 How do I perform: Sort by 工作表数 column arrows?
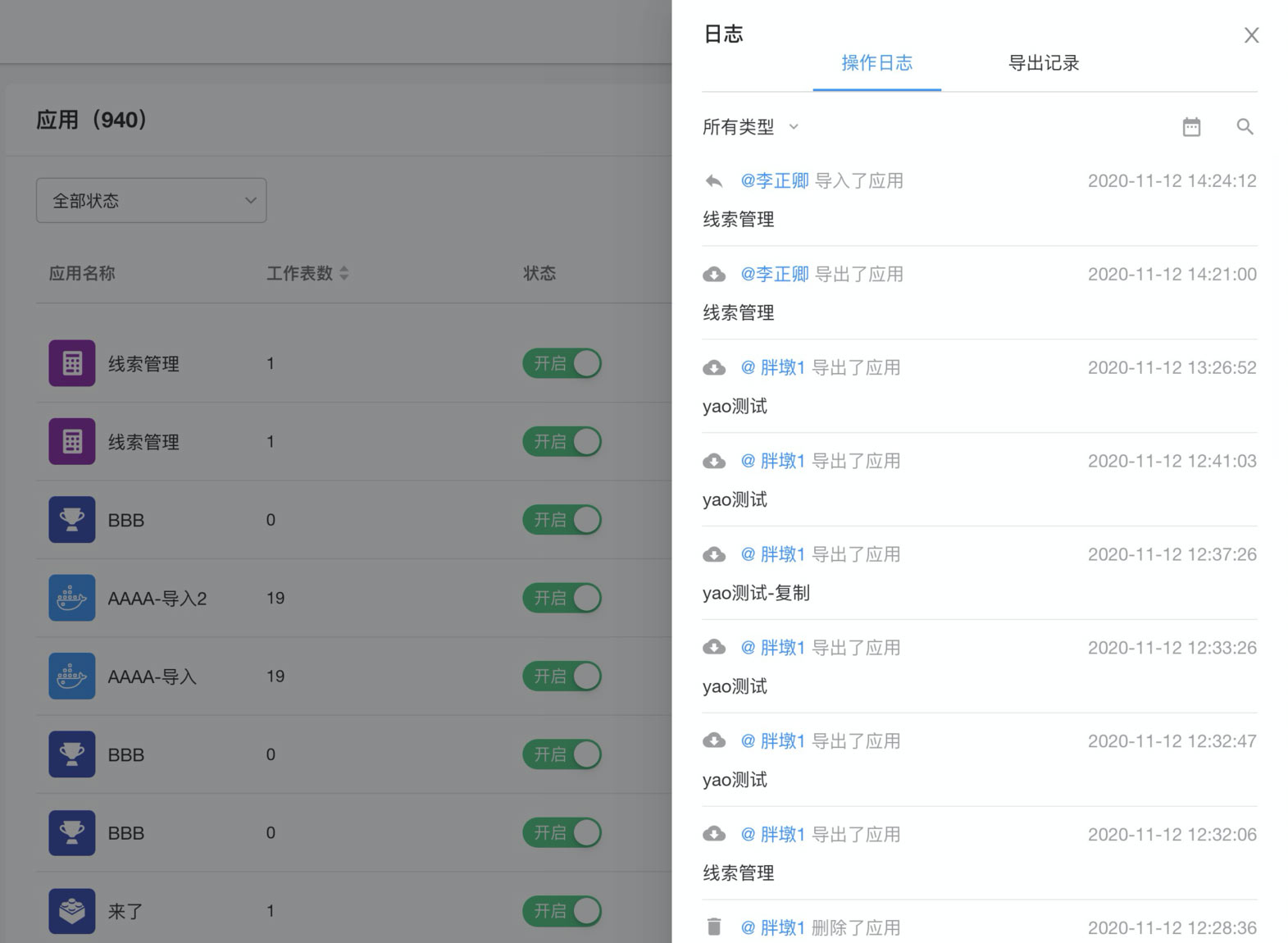pyautogui.click(x=344, y=273)
